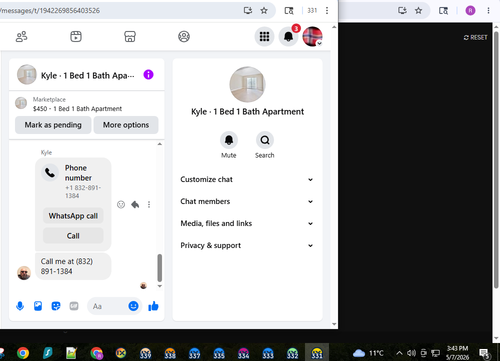Click the chat messages scrollbar thumb
Image resolution: width=500 pixels, height=361 pixels.
click(160, 268)
